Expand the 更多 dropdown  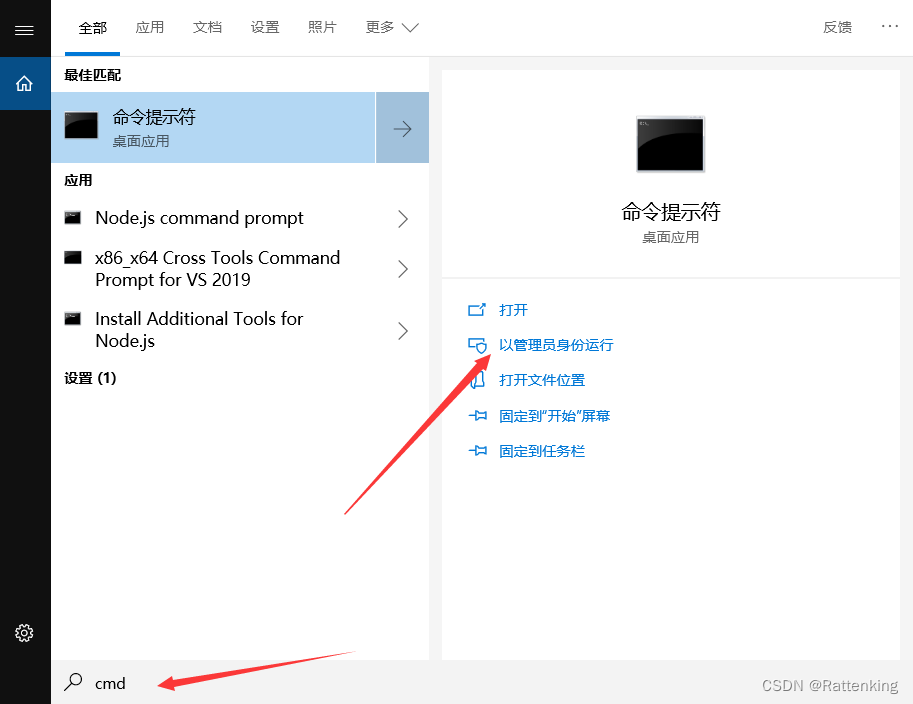pos(392,27)
